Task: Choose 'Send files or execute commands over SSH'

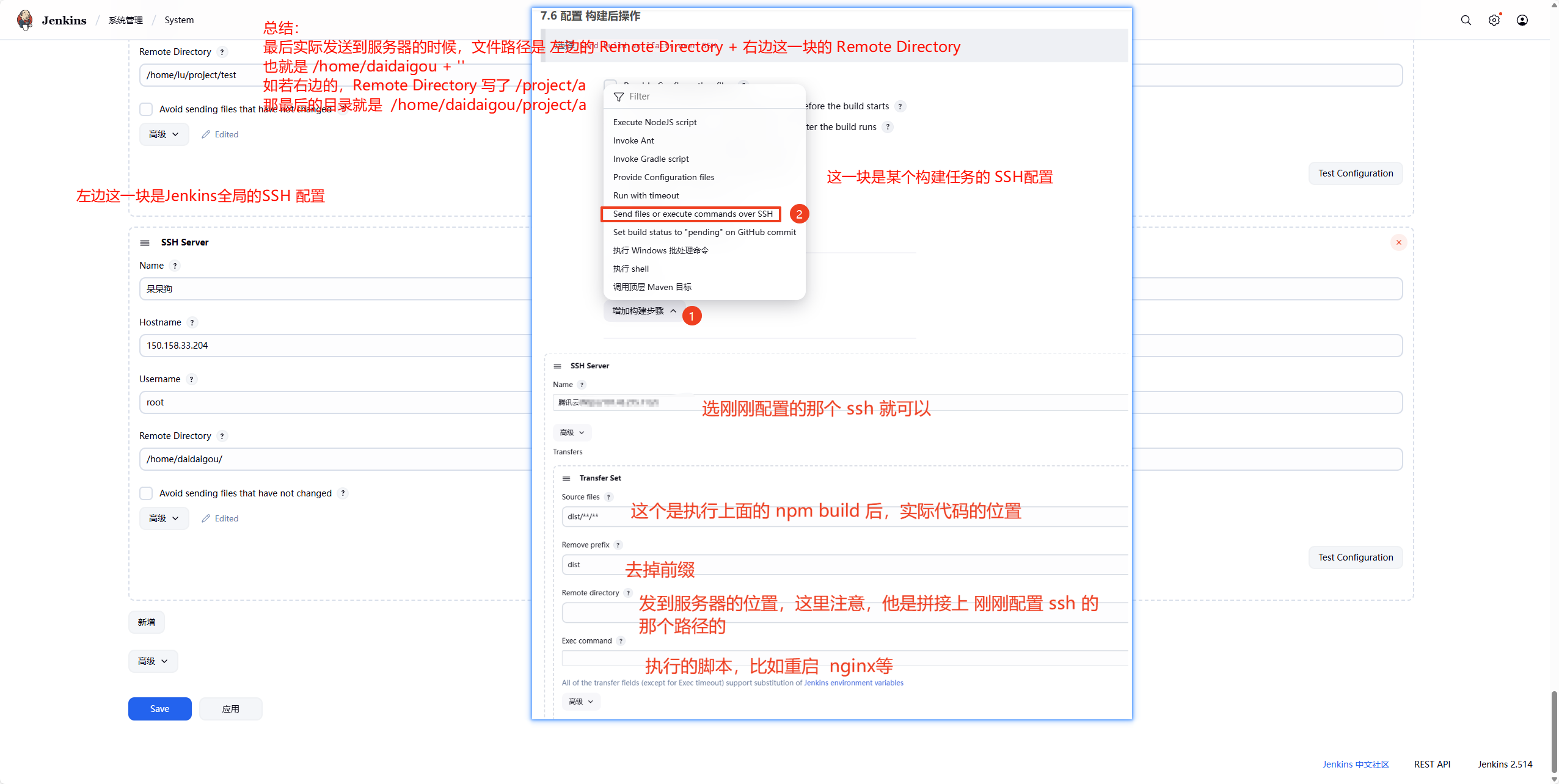Action: [x=692, y=214]
